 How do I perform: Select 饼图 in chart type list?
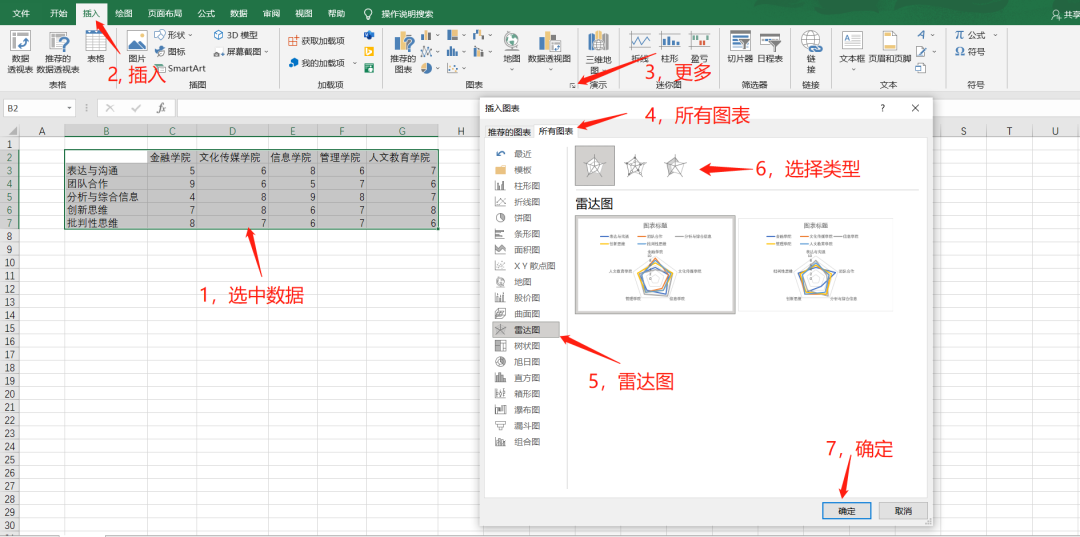click(522, 218)
